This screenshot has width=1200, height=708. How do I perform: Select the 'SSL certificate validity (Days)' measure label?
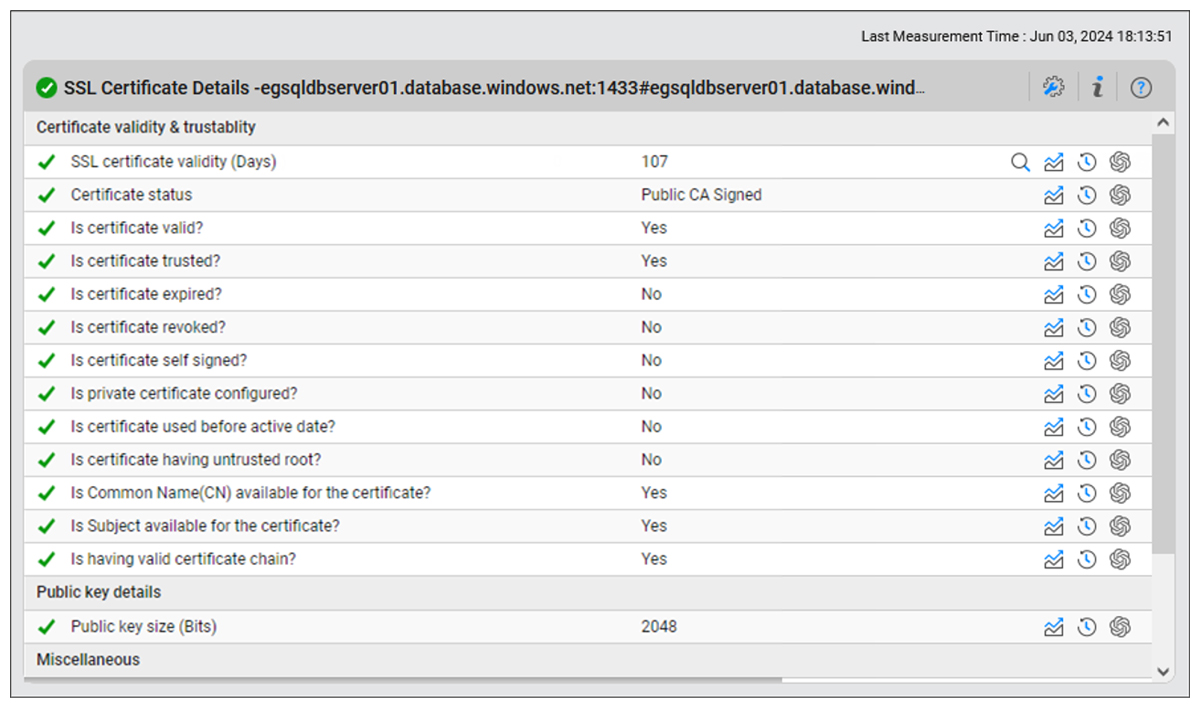click(x=173, y=162)
